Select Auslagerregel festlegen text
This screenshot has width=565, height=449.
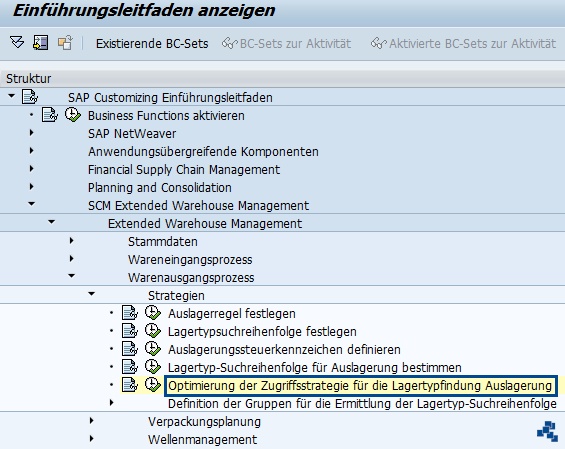(x=232, y=314)
